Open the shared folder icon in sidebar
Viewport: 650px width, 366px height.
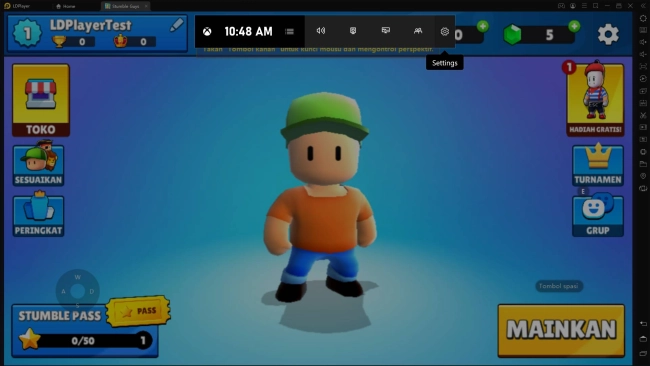click(x=643, y=164)
